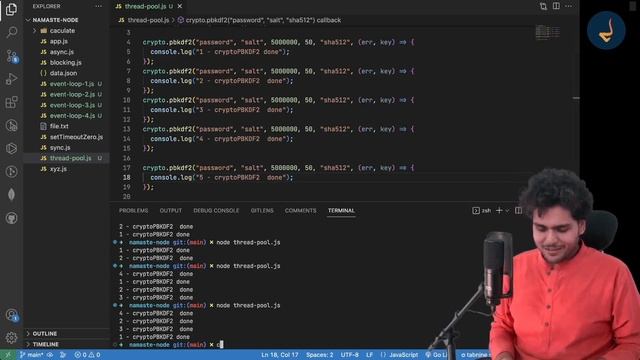Click the Go Live button in the status bar
Viewport: 640px width, 360px height.
437,355
